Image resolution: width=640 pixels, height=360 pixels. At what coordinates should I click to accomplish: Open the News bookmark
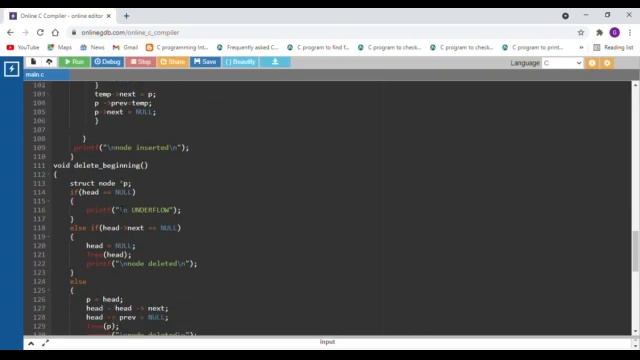pos(92,47)
